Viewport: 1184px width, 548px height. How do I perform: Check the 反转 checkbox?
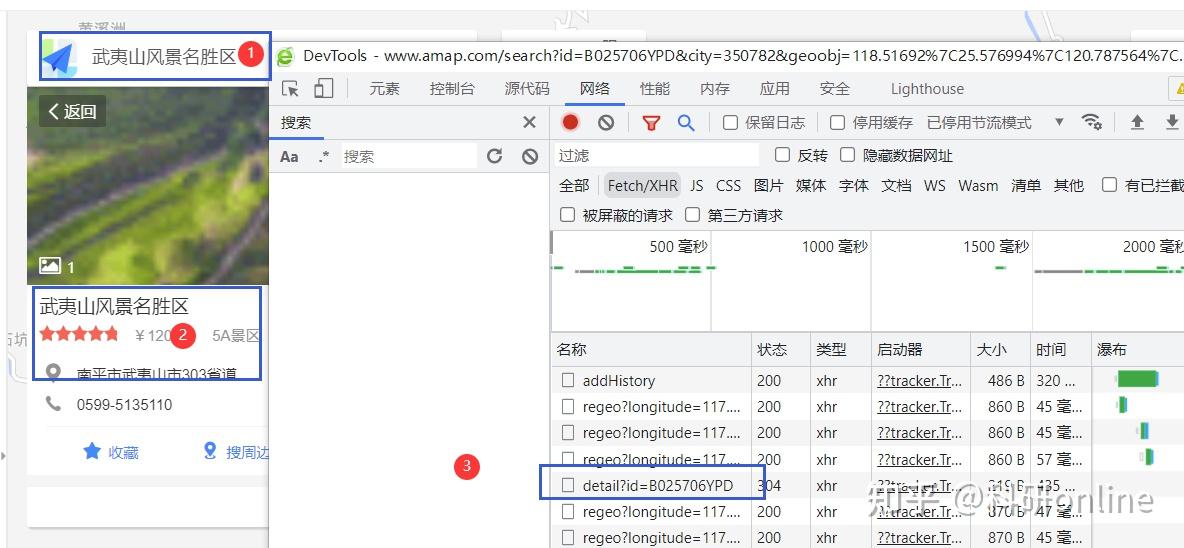782,155
